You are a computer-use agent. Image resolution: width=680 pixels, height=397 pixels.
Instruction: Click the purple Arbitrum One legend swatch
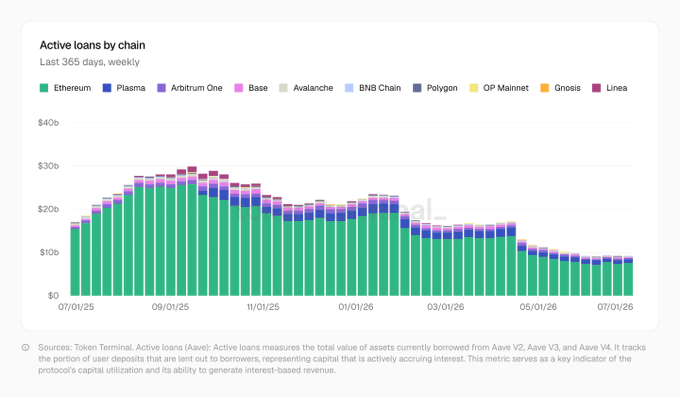point(161,88)
